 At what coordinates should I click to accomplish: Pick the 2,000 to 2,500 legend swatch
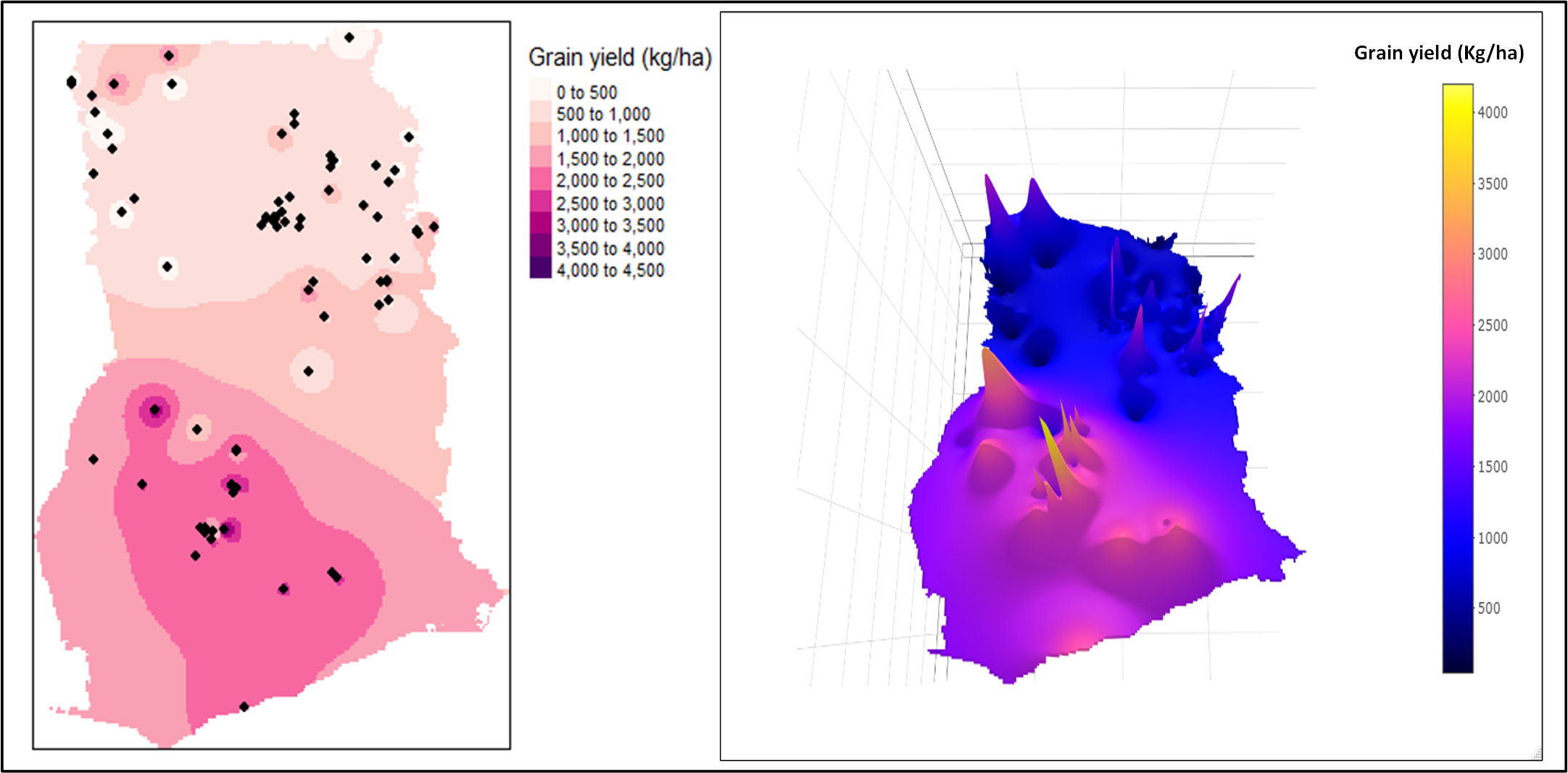click(541, 180)
